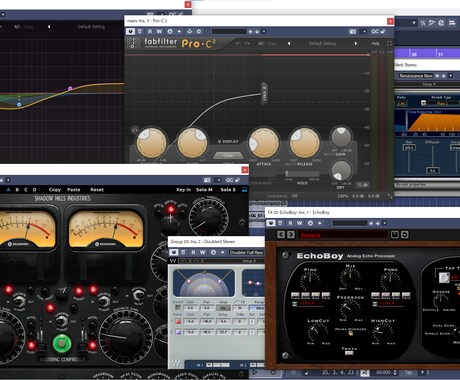Click the previous preset arrow in EchoBoy
This screenshot has width=460, height=380.
281,235
